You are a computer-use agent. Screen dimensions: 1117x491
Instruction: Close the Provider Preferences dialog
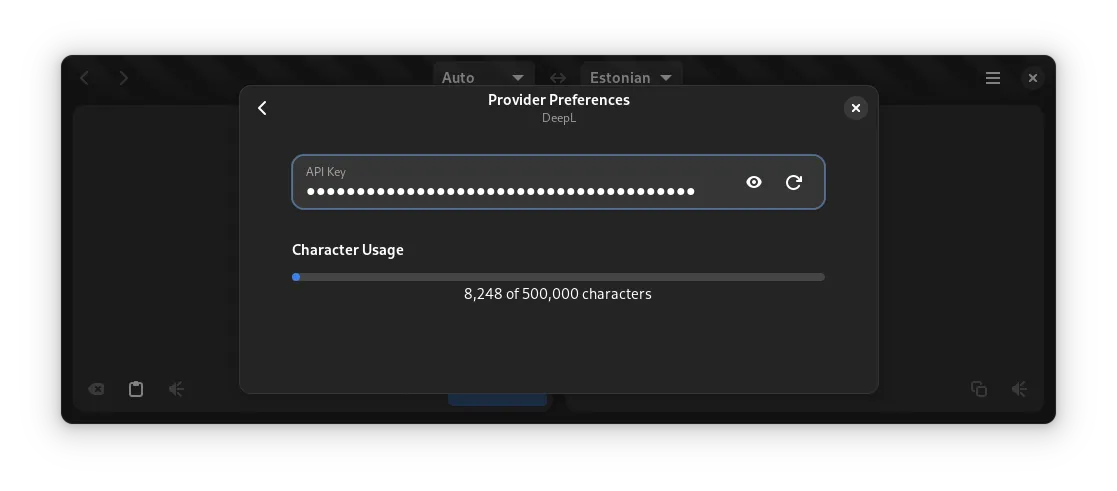click(855, 108)
